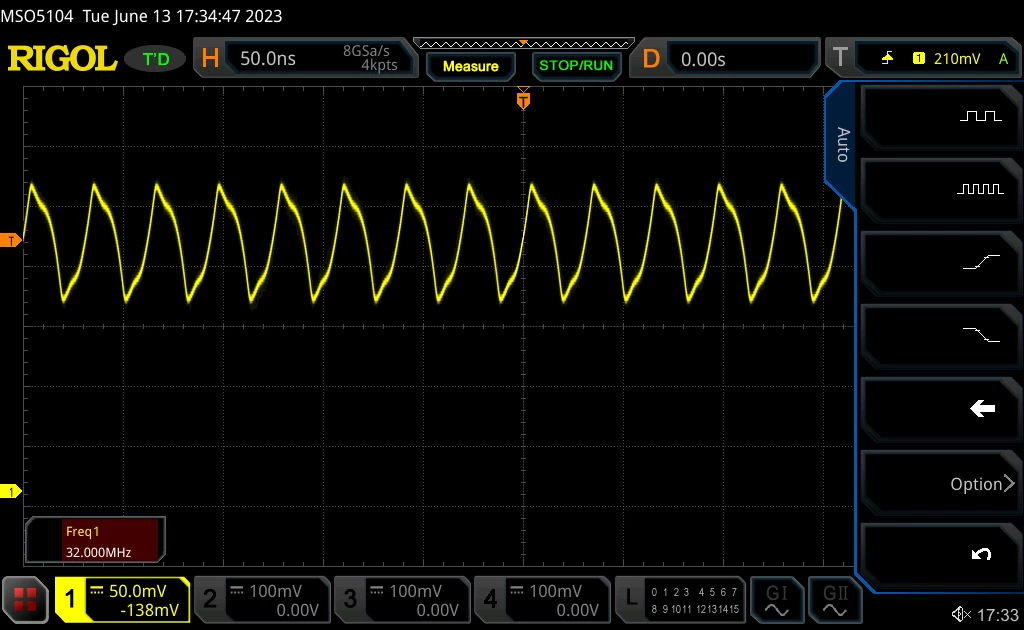1024x630 pixels.
Task: Open the GII waveform generator
Action: click(835, 601)
